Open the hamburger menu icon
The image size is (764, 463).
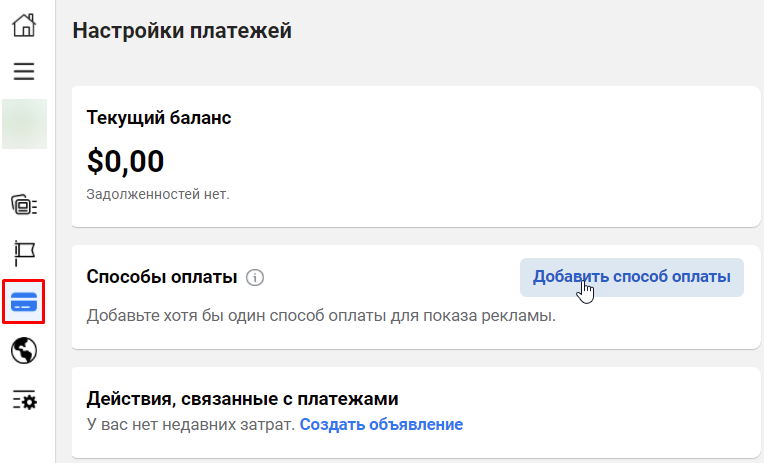coord(24,71)
